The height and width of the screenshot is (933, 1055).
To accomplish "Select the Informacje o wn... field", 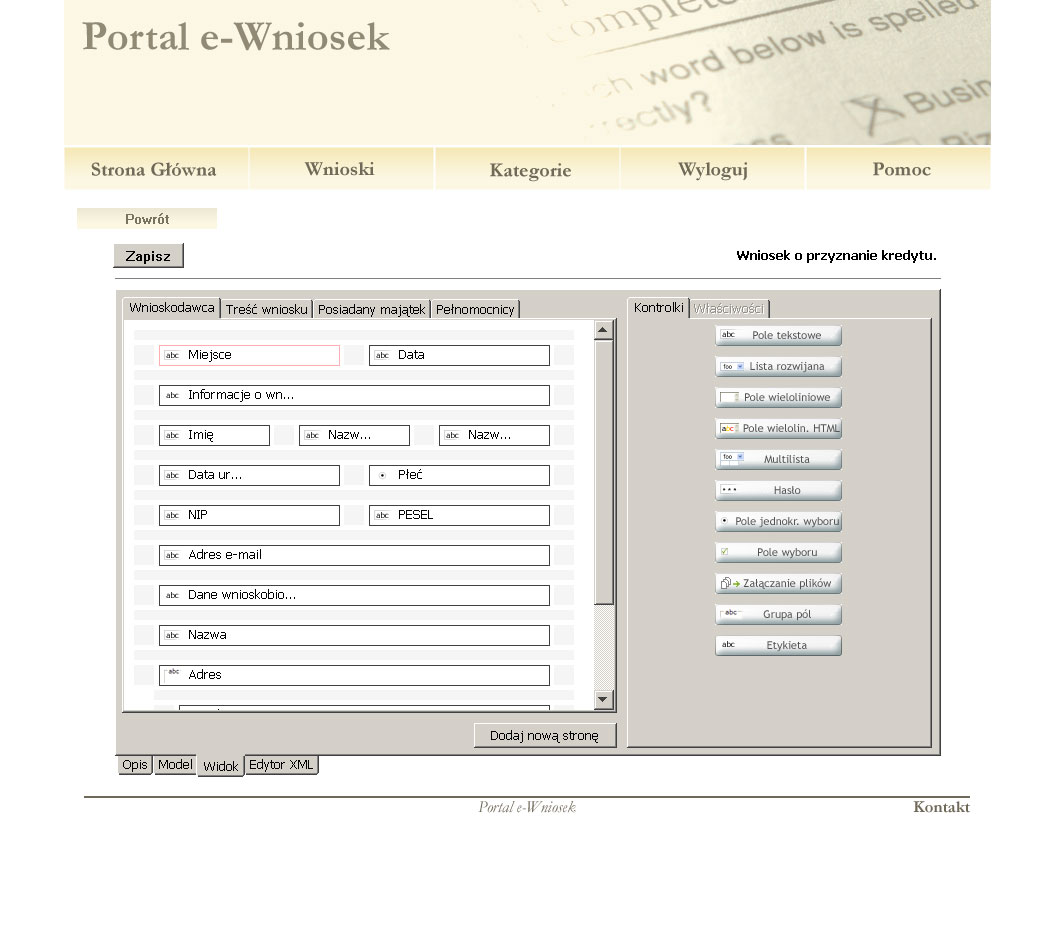I will (x=354, y=395).
